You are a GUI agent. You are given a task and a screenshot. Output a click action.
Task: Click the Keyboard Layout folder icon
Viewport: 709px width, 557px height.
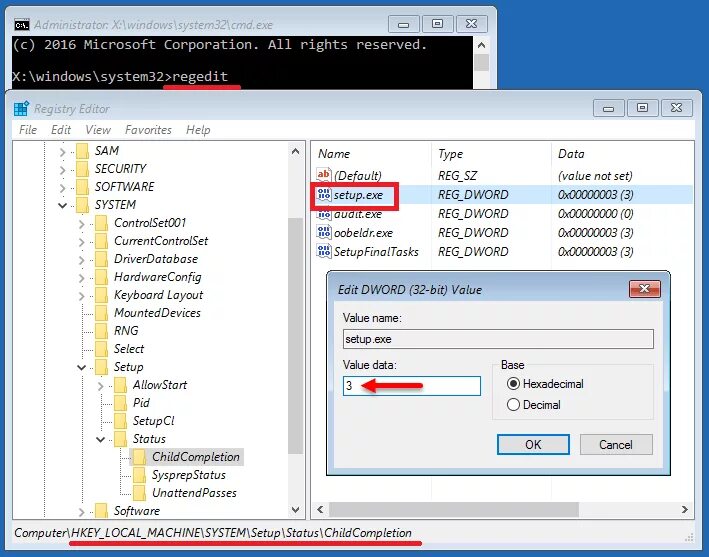coord(102,296)
